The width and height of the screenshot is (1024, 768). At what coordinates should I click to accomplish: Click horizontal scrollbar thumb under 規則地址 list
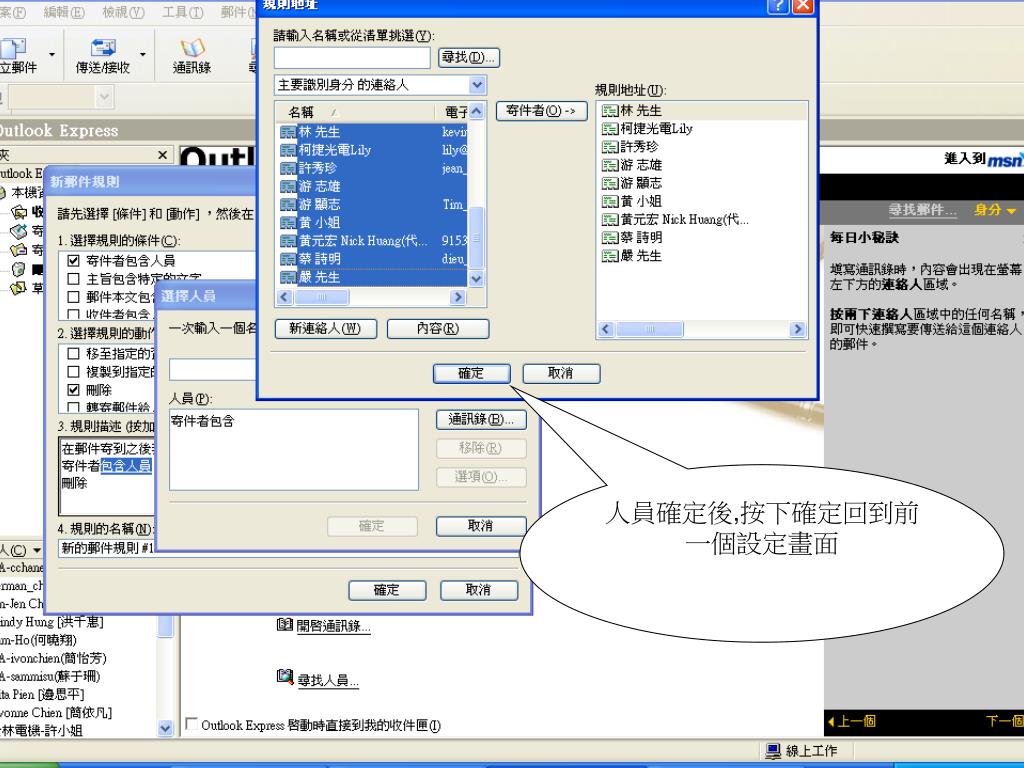[650, 329]
